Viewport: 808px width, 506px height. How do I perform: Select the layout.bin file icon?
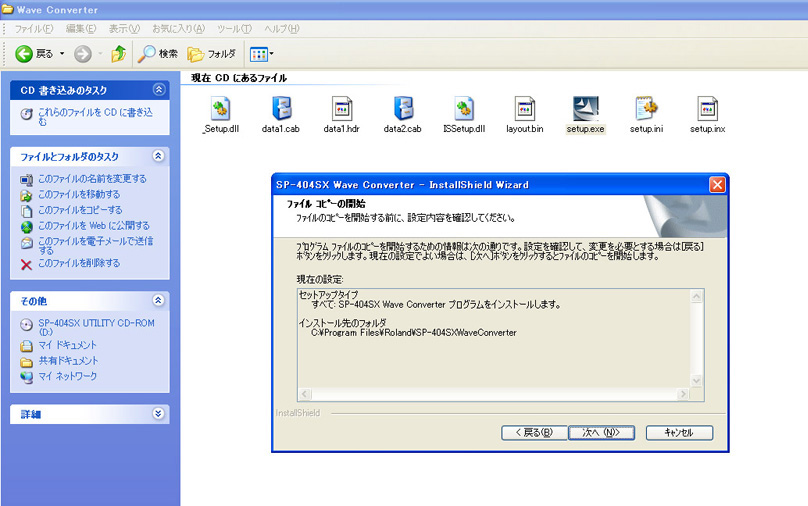pyautogui.click(x=525, y=109)
